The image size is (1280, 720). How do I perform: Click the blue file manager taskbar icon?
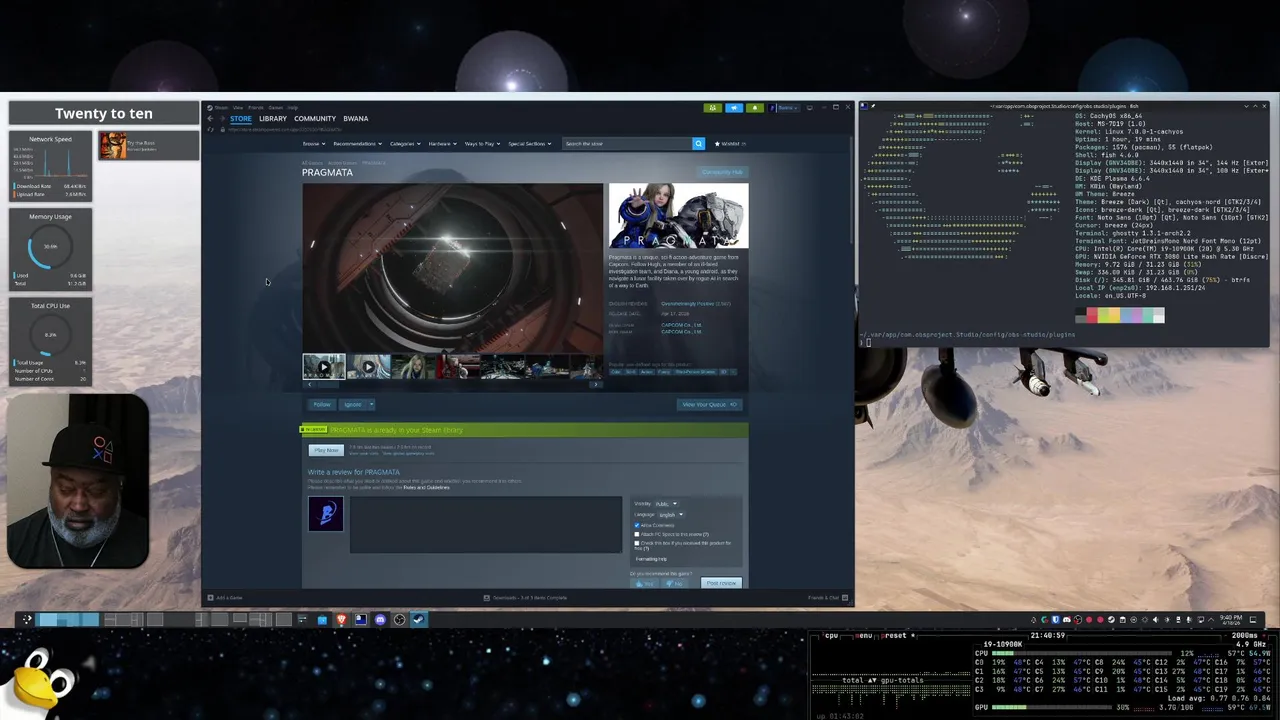coord(322,620)
